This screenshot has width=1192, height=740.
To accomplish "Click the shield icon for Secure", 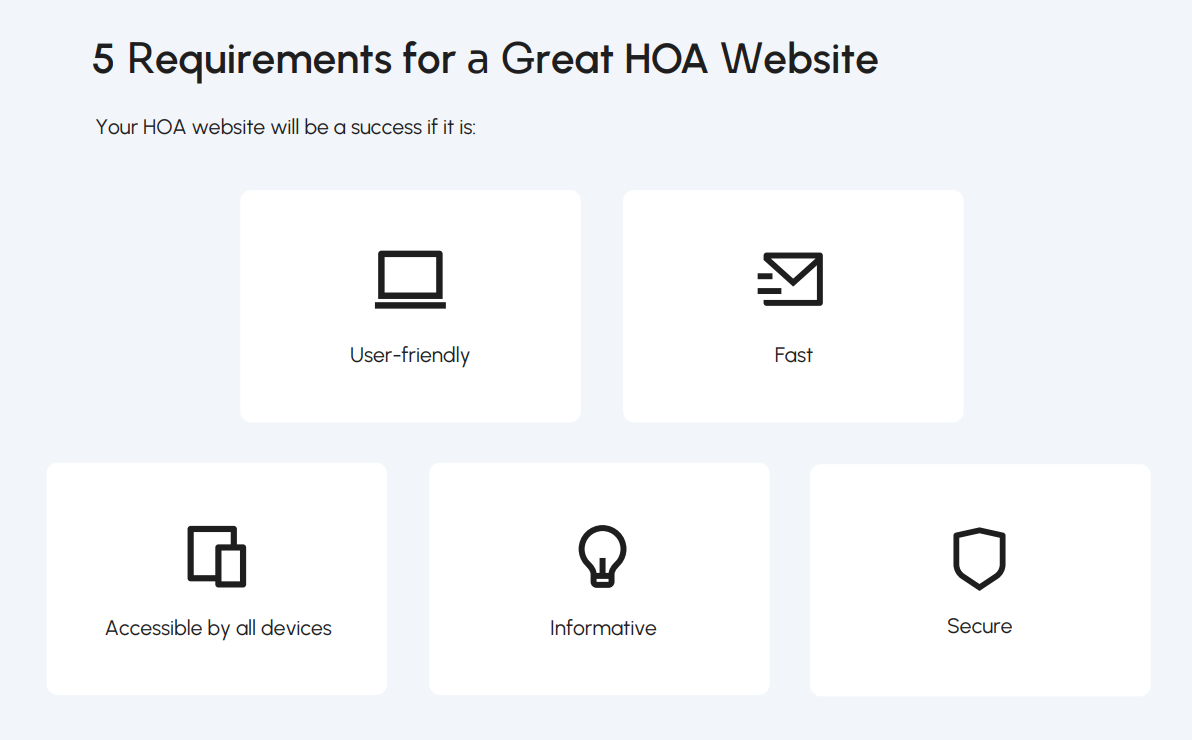I will pyautogui.click(x=979, y=558).
